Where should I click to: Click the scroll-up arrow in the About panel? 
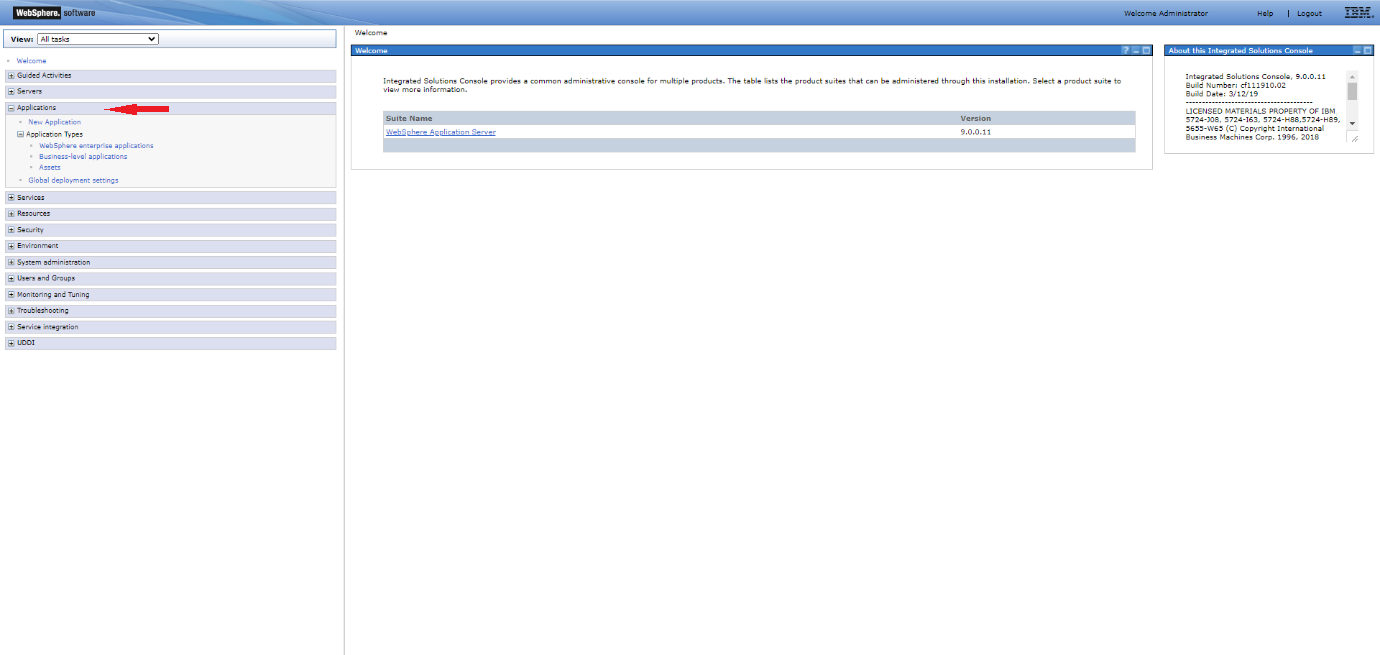click(1352, 76)
